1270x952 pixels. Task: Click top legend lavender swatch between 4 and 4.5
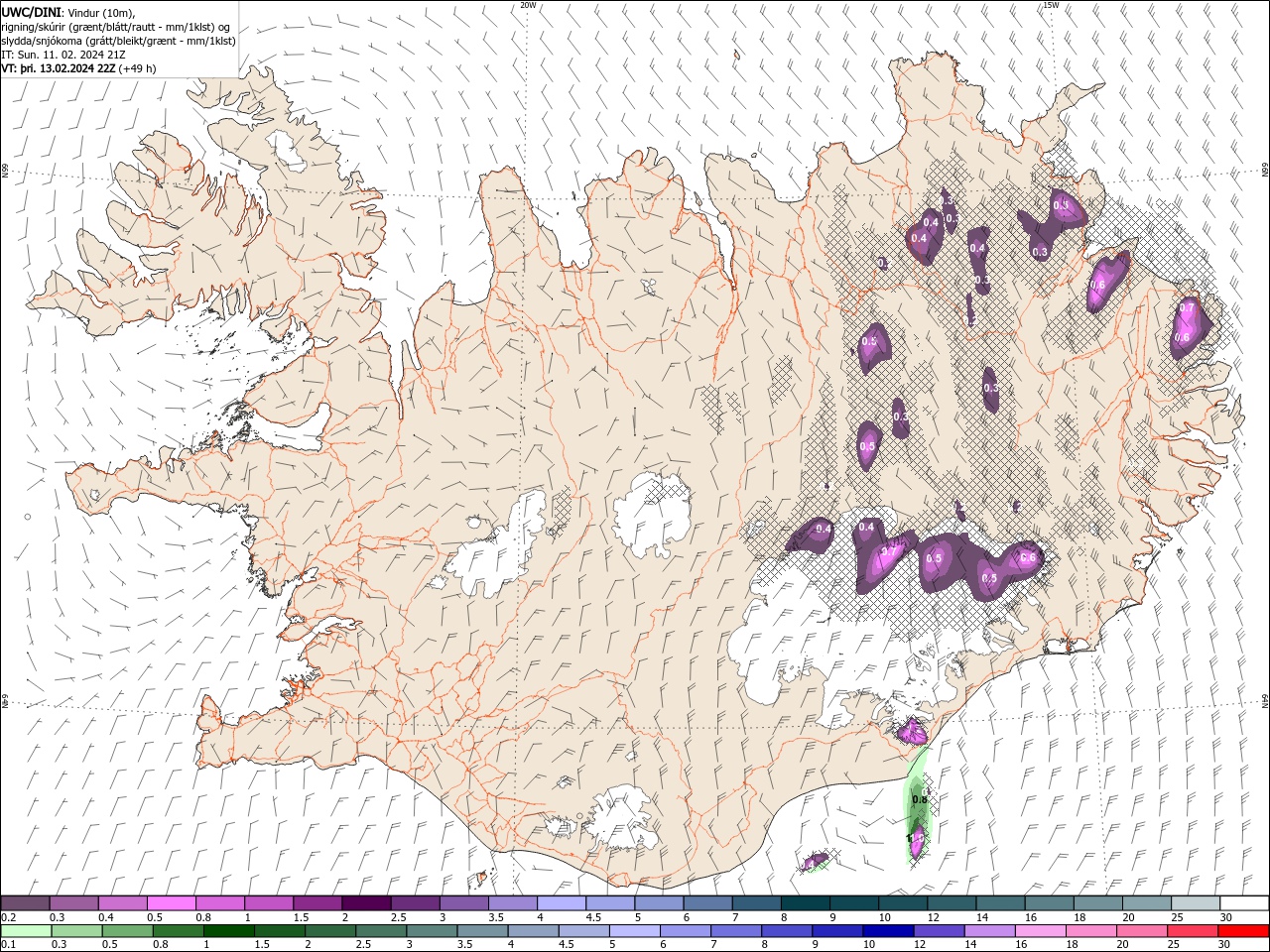(561, 903)
